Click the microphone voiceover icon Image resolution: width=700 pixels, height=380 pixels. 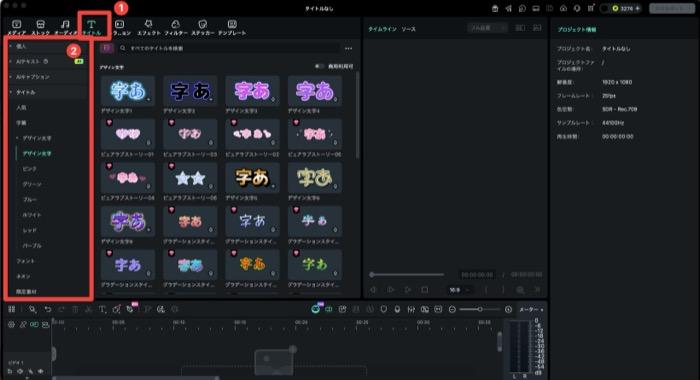coord(397,309)
